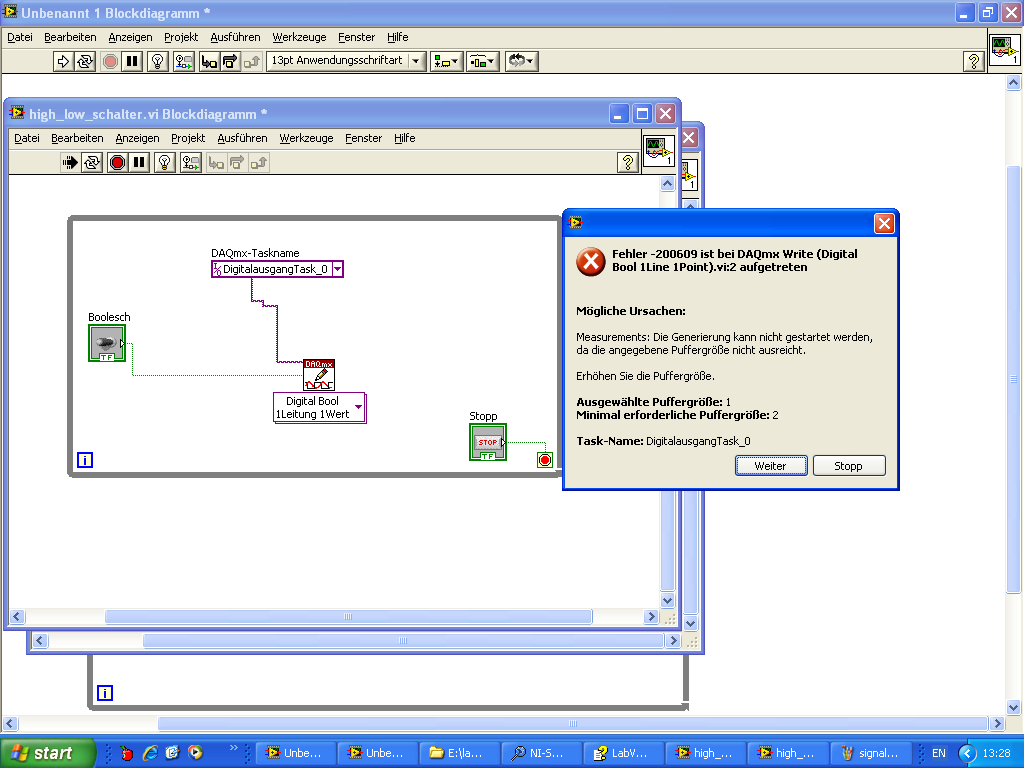Image resolution: width=1024 pixels, height=768 pixels.
Task: Click Run Continuously in high_low_schalter toolbar
Action: click(92, 163)
